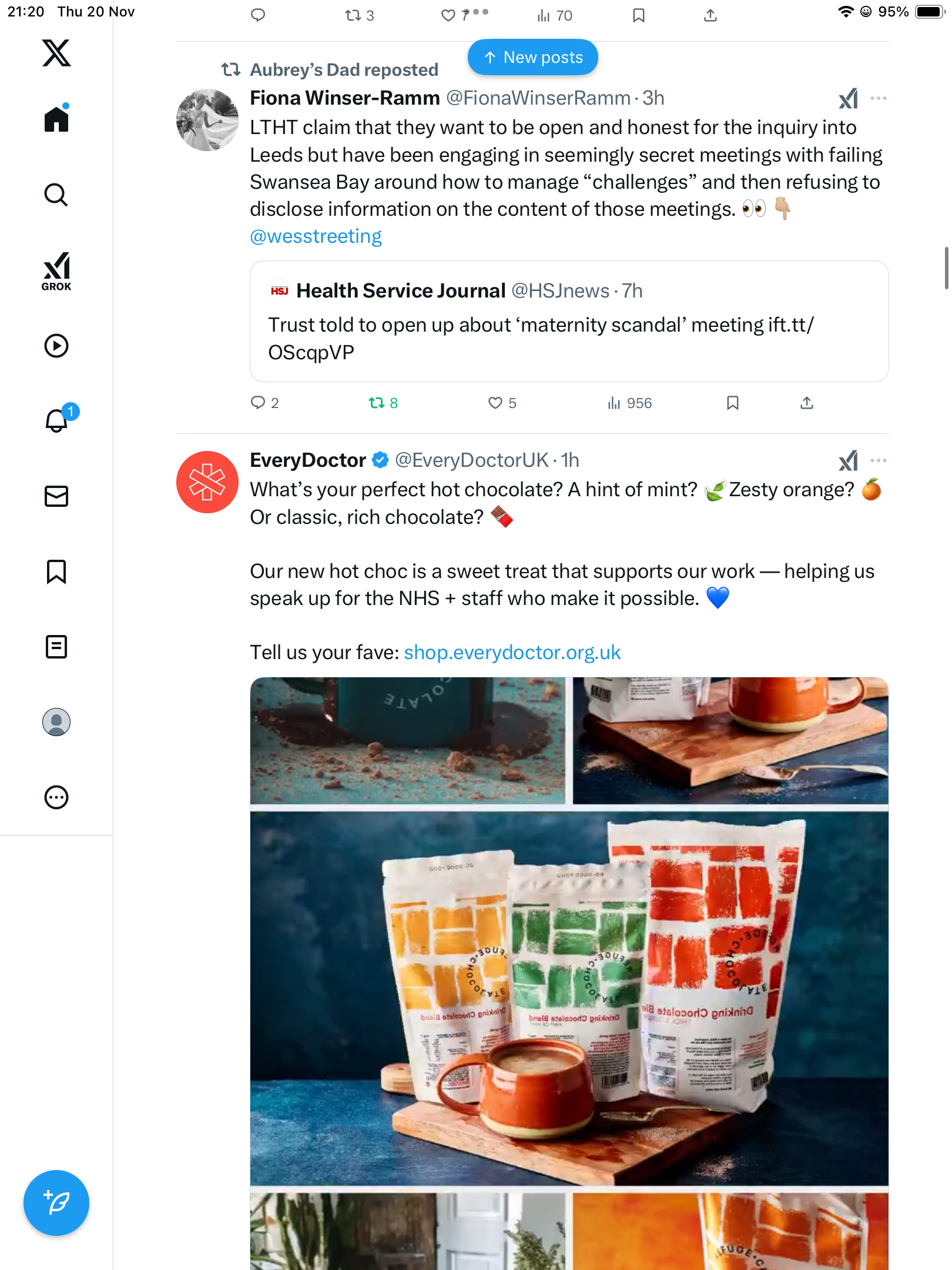Image resolution: width=952 pixels, height=1270 pixels.
Task: Tap the compose new post button
Action: click(56, 1203)
